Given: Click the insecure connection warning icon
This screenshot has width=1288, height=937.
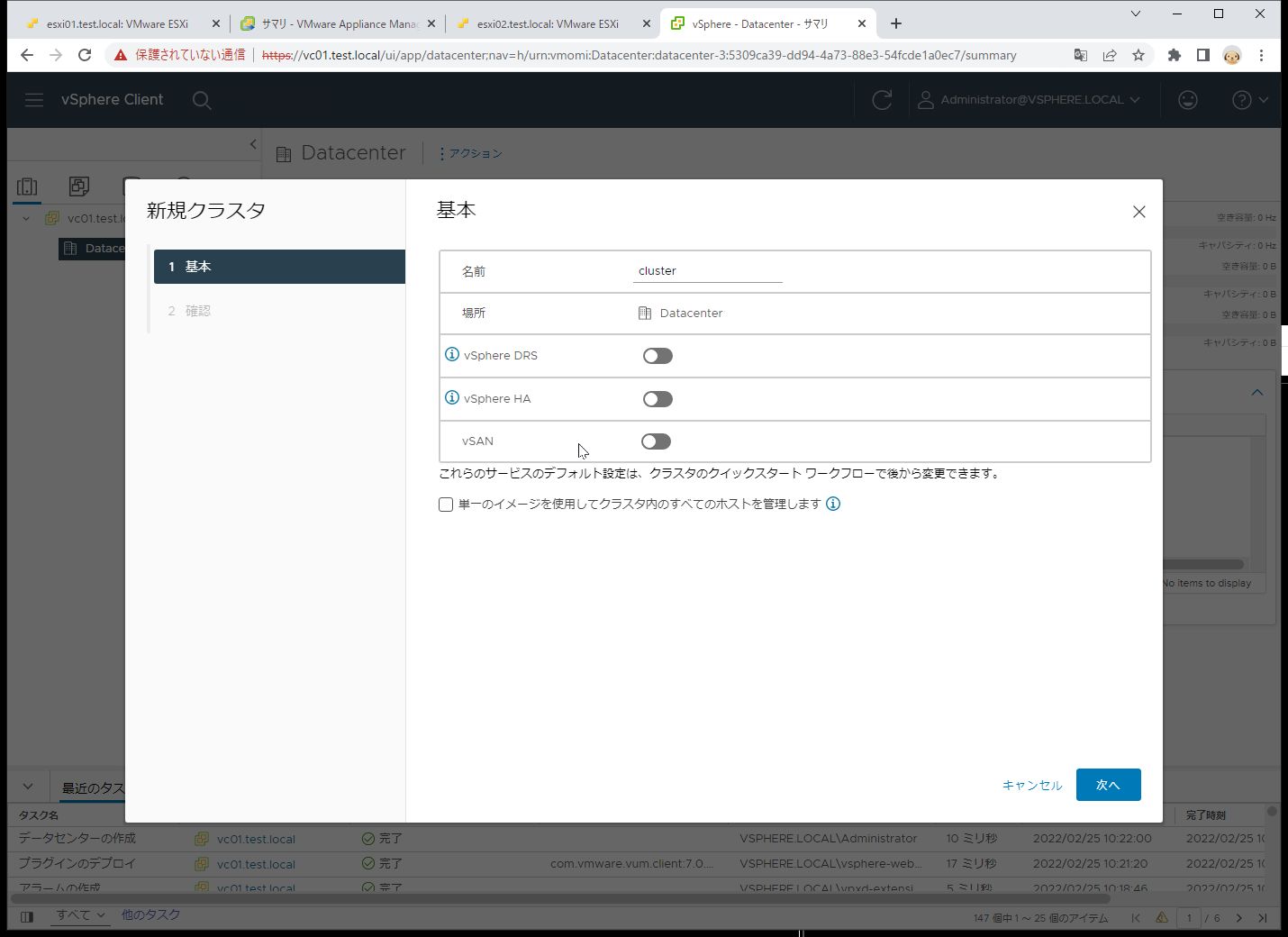Looking at the screenshot, I should (x=121, y=55).
